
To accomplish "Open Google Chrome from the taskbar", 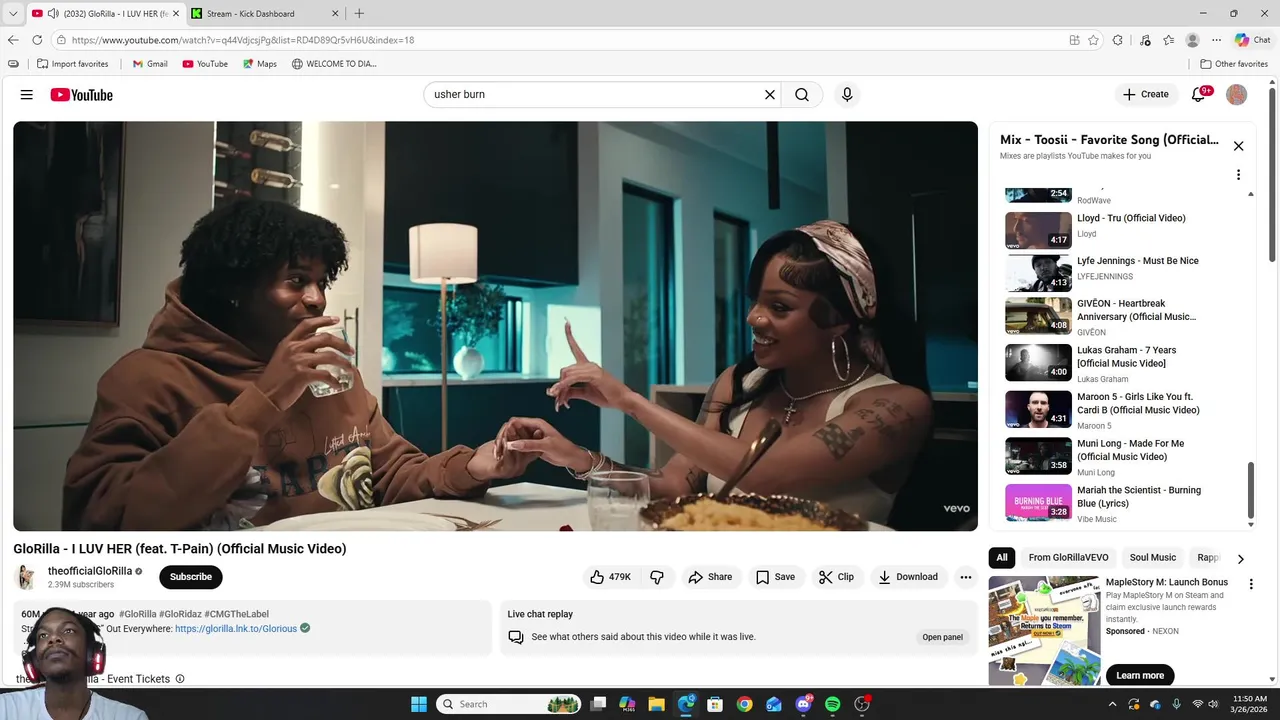I will (x=744, y=704).
